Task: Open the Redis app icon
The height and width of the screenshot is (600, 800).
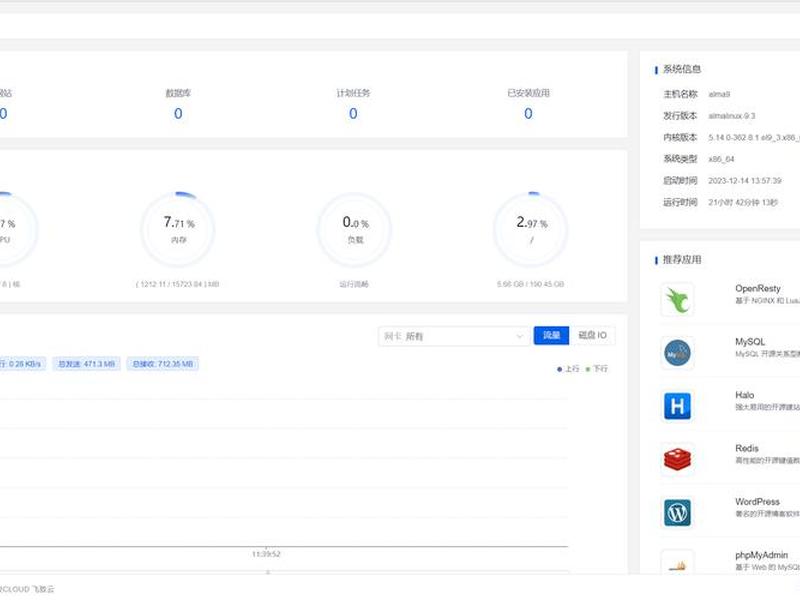Action: pyautogui.click(x=677, y=459)
